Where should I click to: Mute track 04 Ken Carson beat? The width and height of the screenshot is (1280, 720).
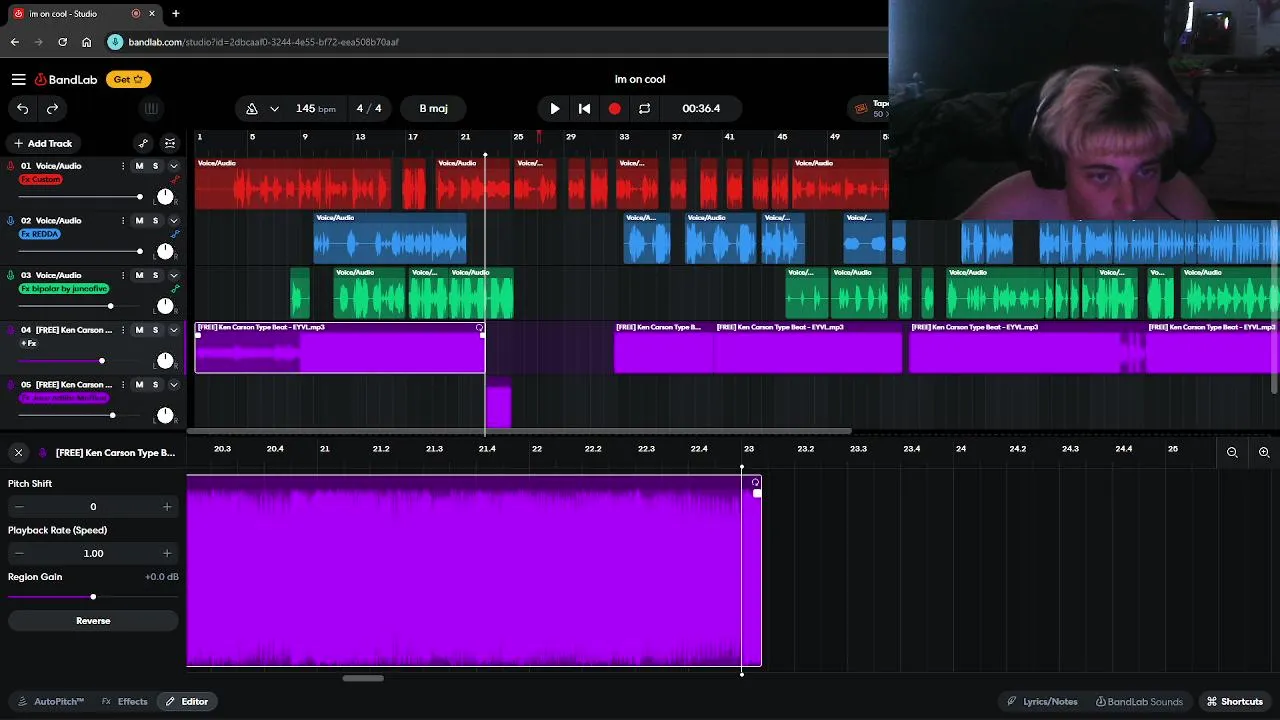click(x=139, y=330)
